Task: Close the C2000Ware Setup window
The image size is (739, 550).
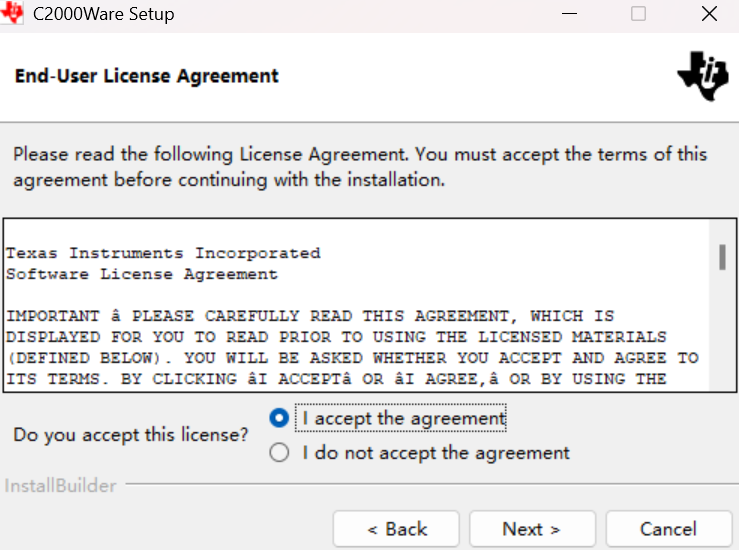Action: 709,14
